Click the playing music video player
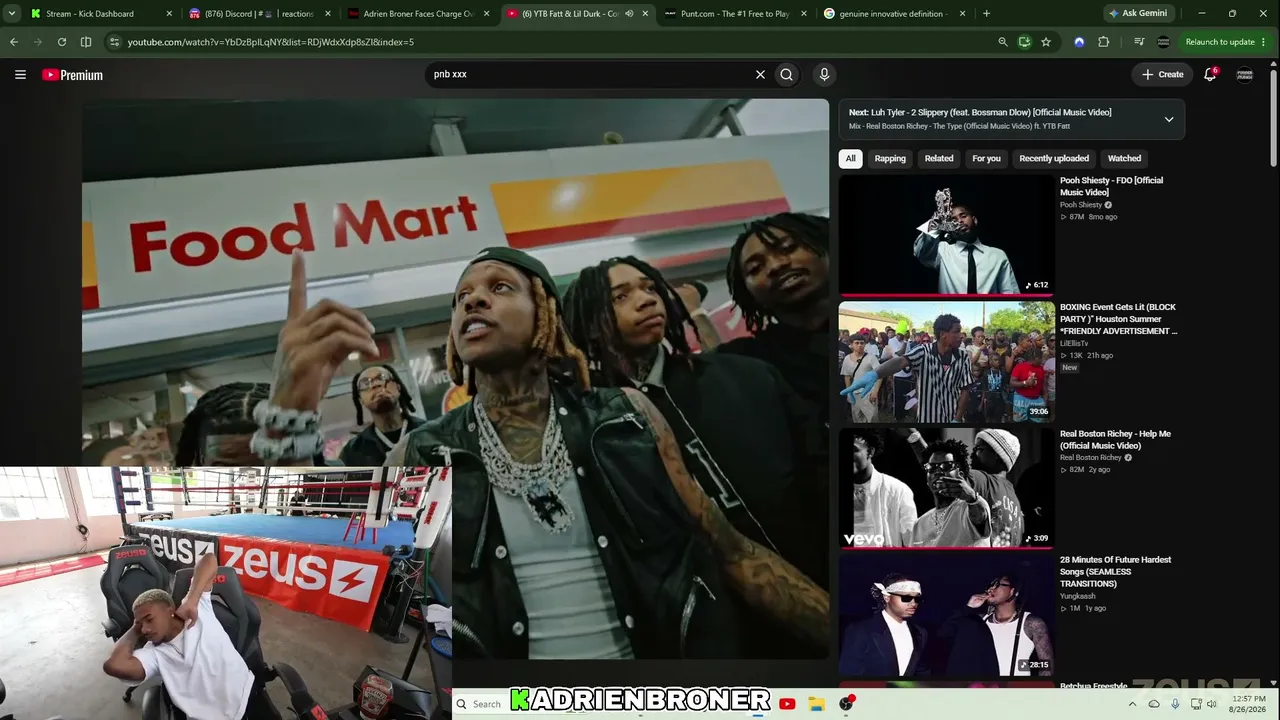Image resolution: width=1280 pixels, height=720 pixels. point(455,379)
